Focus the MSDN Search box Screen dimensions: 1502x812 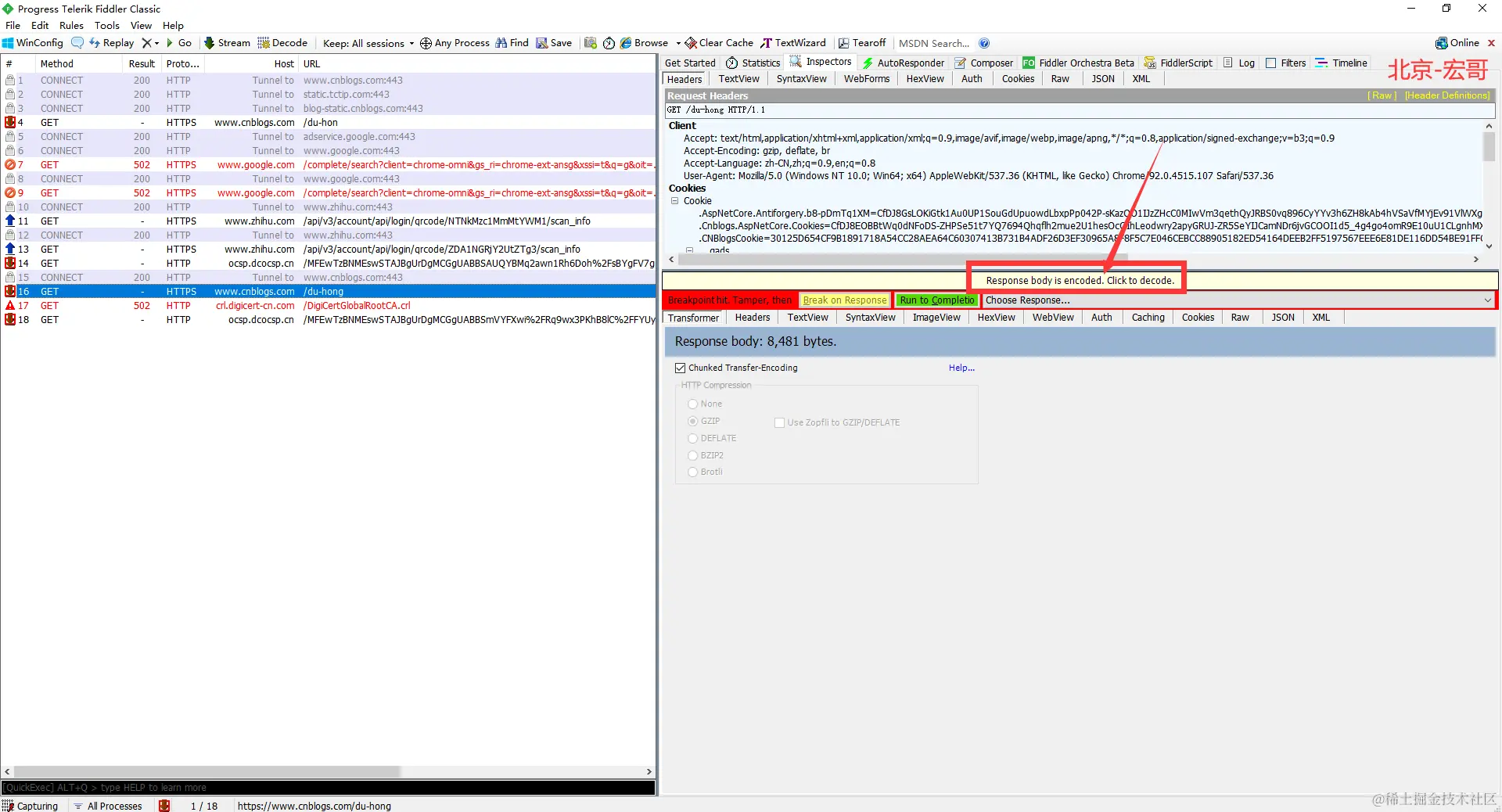tap(934, 43)
